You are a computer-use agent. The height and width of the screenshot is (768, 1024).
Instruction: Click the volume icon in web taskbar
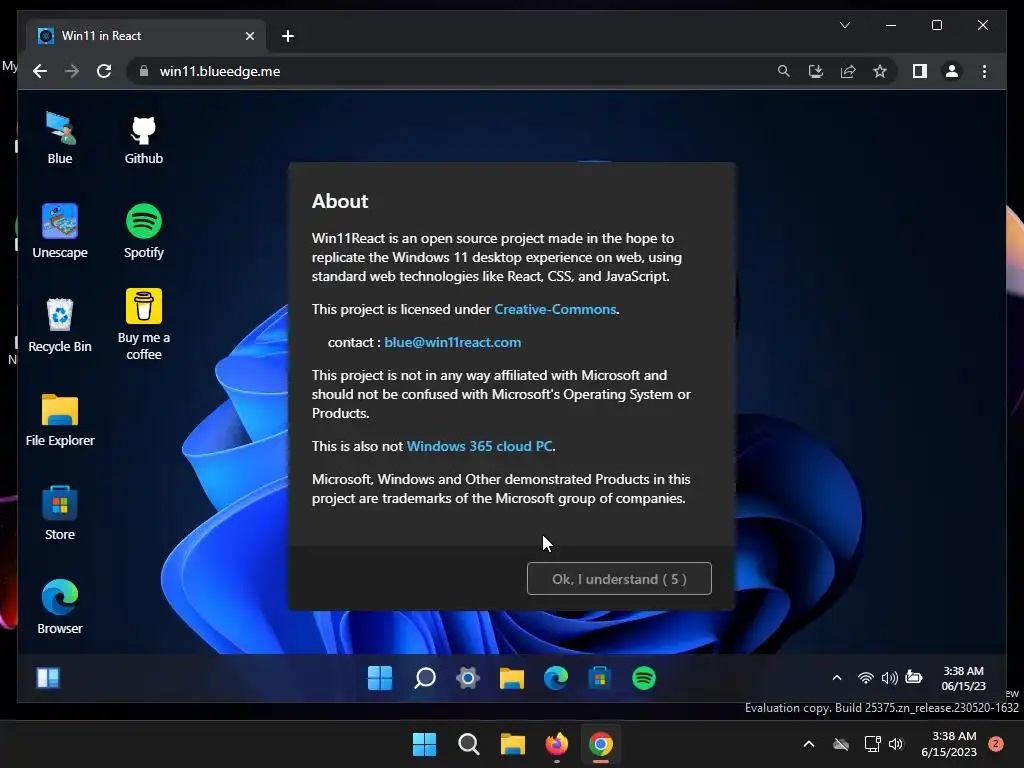(x=889, y=678)
